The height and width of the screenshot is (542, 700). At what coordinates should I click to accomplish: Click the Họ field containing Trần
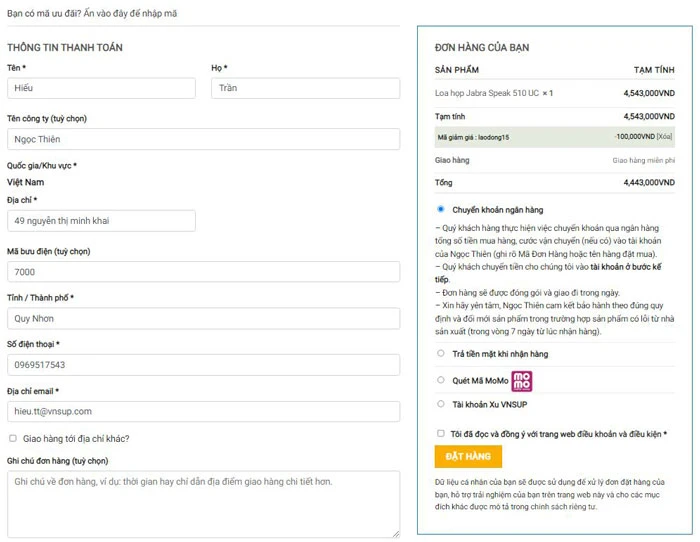point(305,88)
